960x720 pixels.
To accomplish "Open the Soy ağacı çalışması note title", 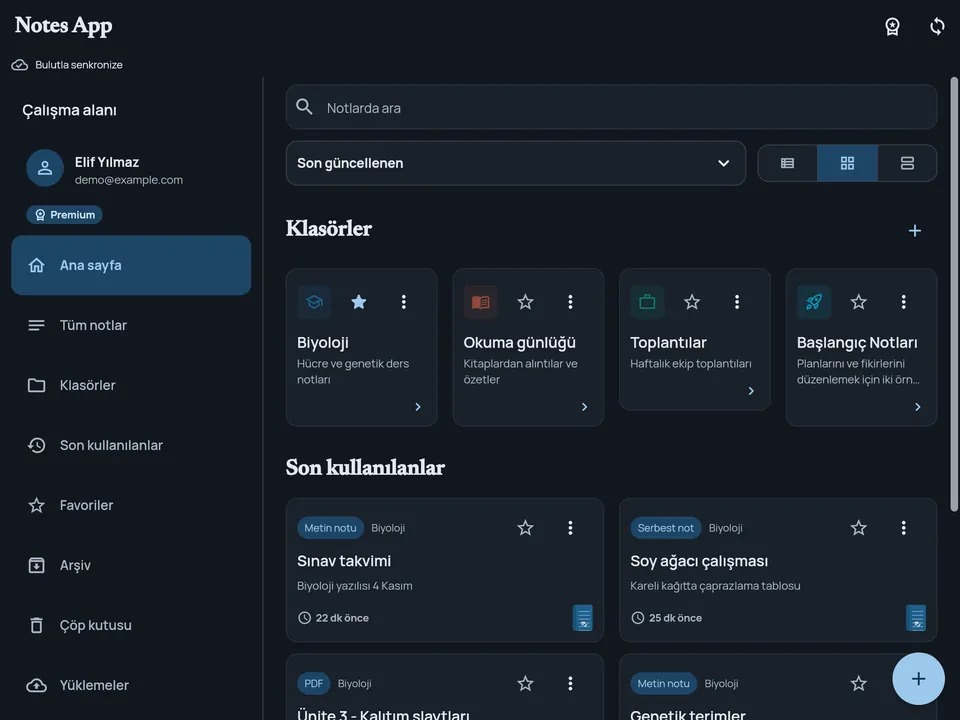I will [699, 561].
